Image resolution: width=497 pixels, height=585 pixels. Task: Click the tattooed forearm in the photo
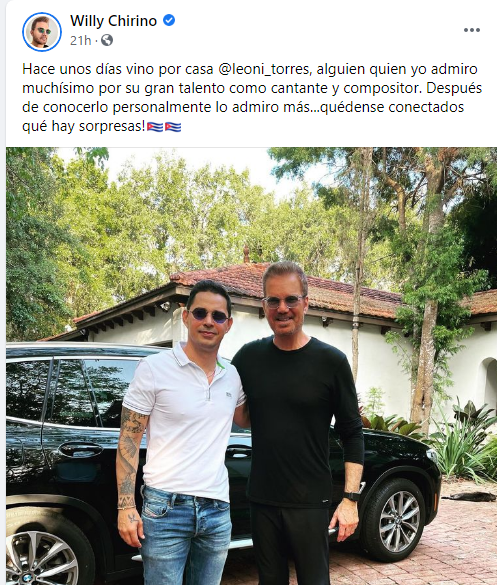(x=129, y=463)
